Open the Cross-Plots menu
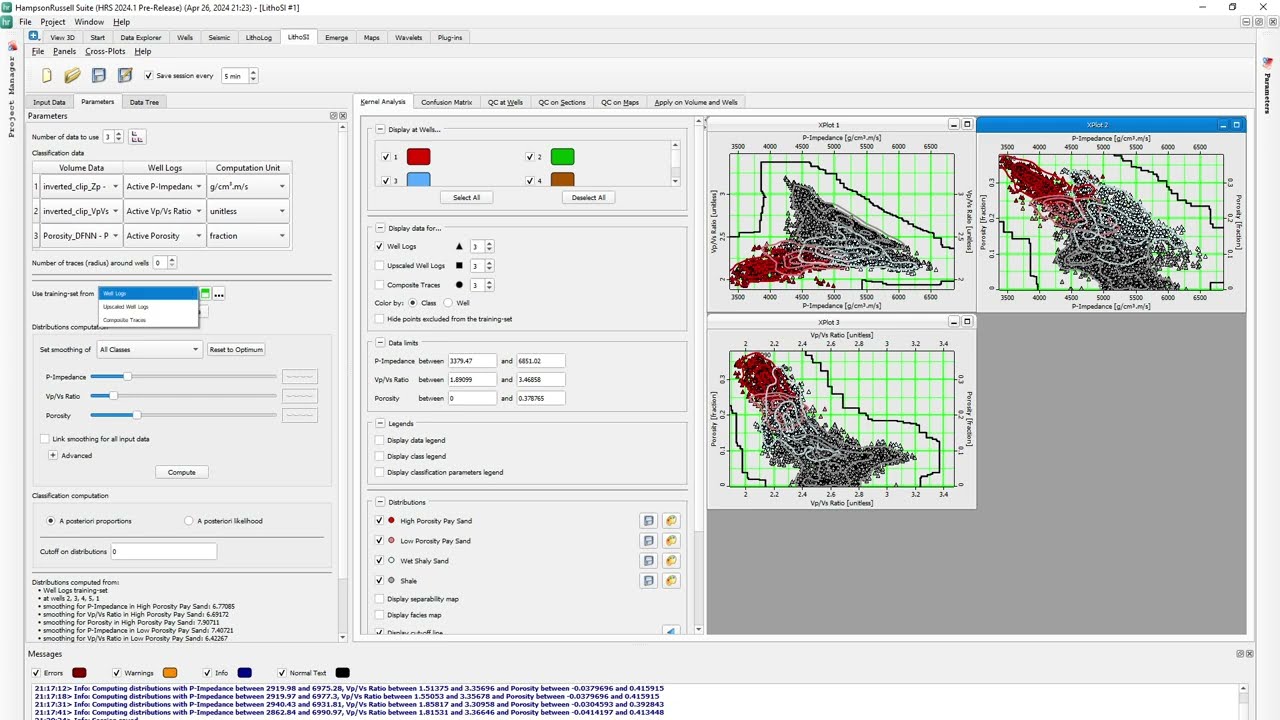This screenshot has width=1280, height=720. coord(105,51)
